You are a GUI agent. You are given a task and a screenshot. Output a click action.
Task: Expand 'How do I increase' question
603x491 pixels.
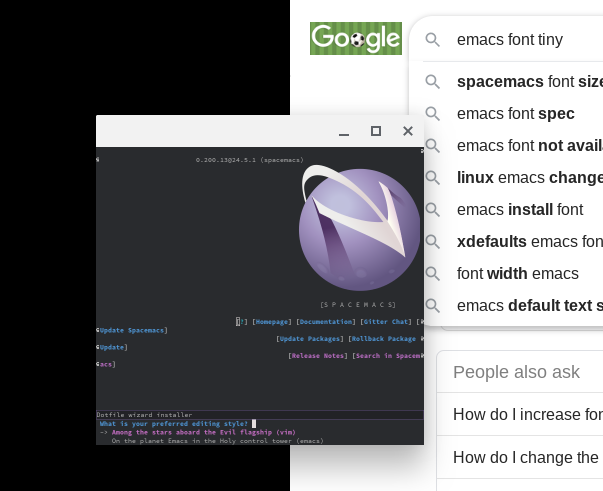click(x=520, y=414)
